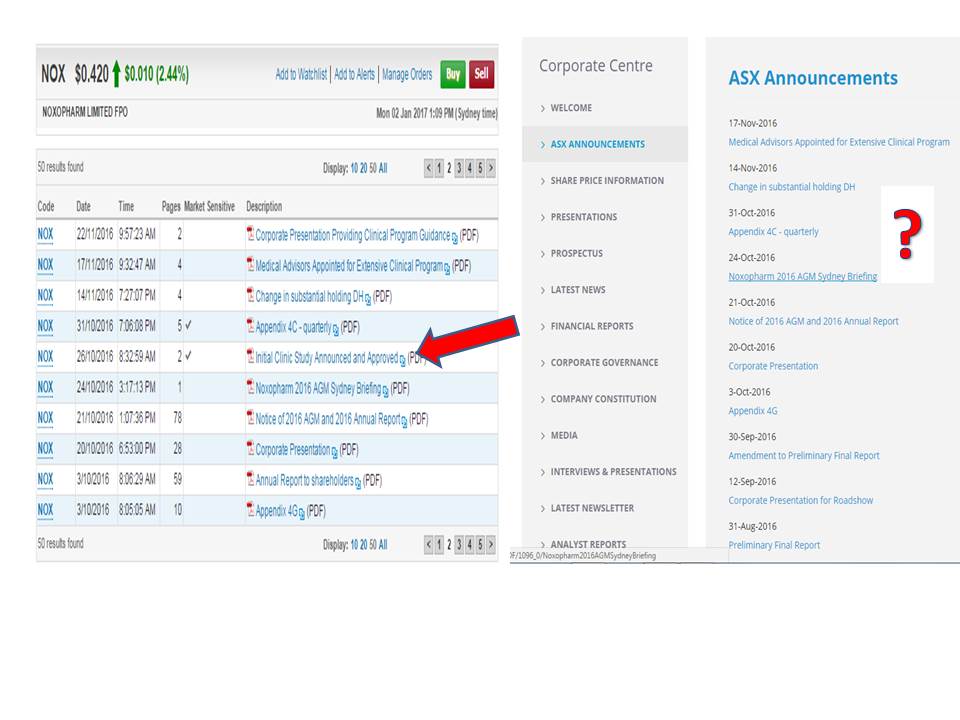
Task: Open PDF icon for Medical Advisors Appointed announcement
Action: (250, 264)
